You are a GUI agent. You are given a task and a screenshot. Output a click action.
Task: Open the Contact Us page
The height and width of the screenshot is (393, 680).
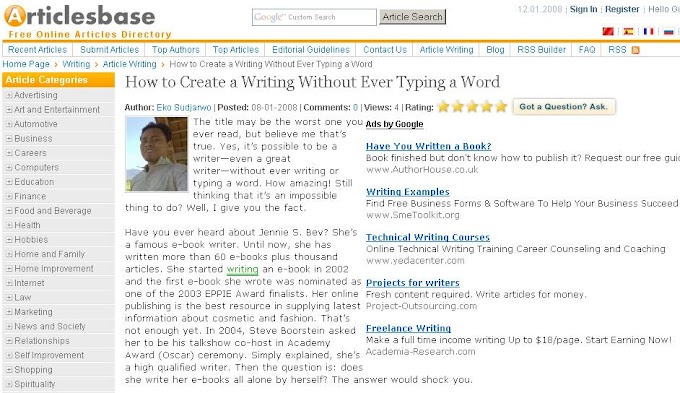click(385, 50)
